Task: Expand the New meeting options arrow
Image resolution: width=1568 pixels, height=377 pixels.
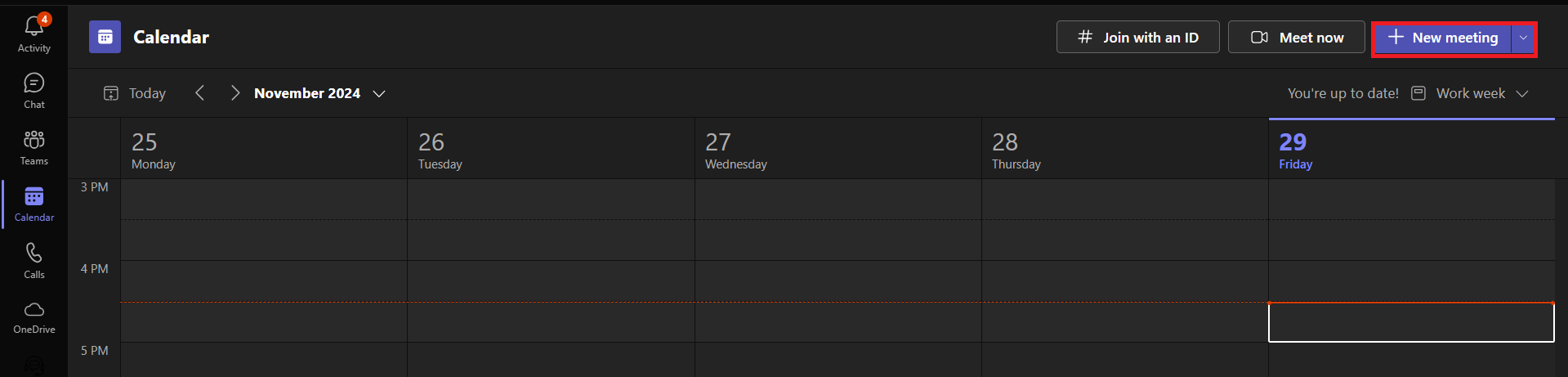Action: tap(1523, 38)
